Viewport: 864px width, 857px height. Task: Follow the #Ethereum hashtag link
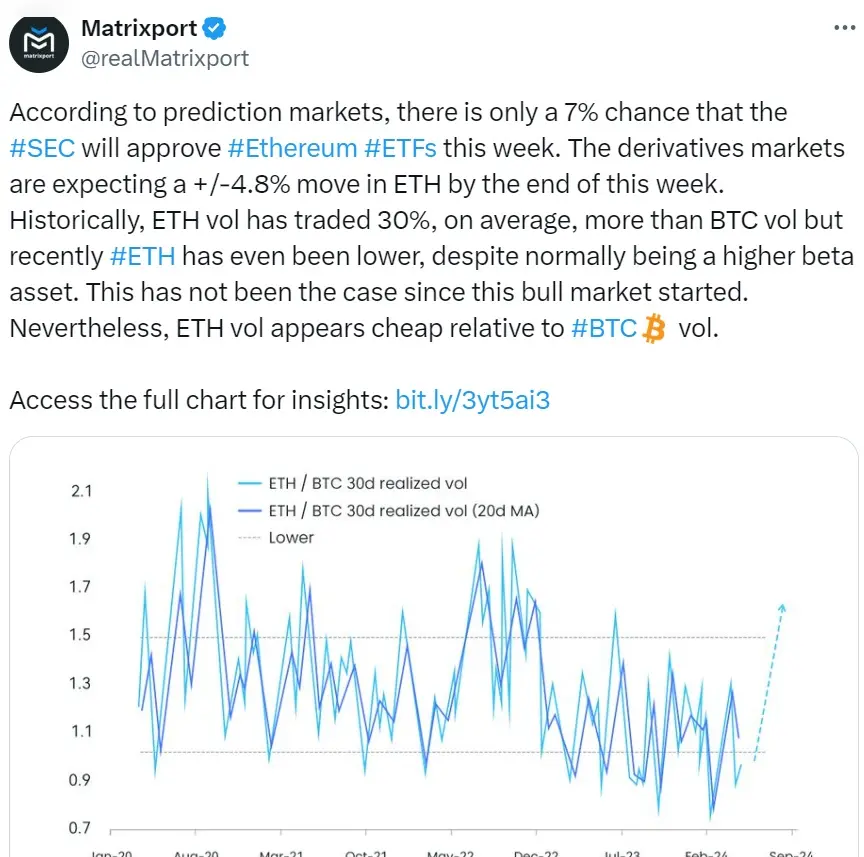292,148
